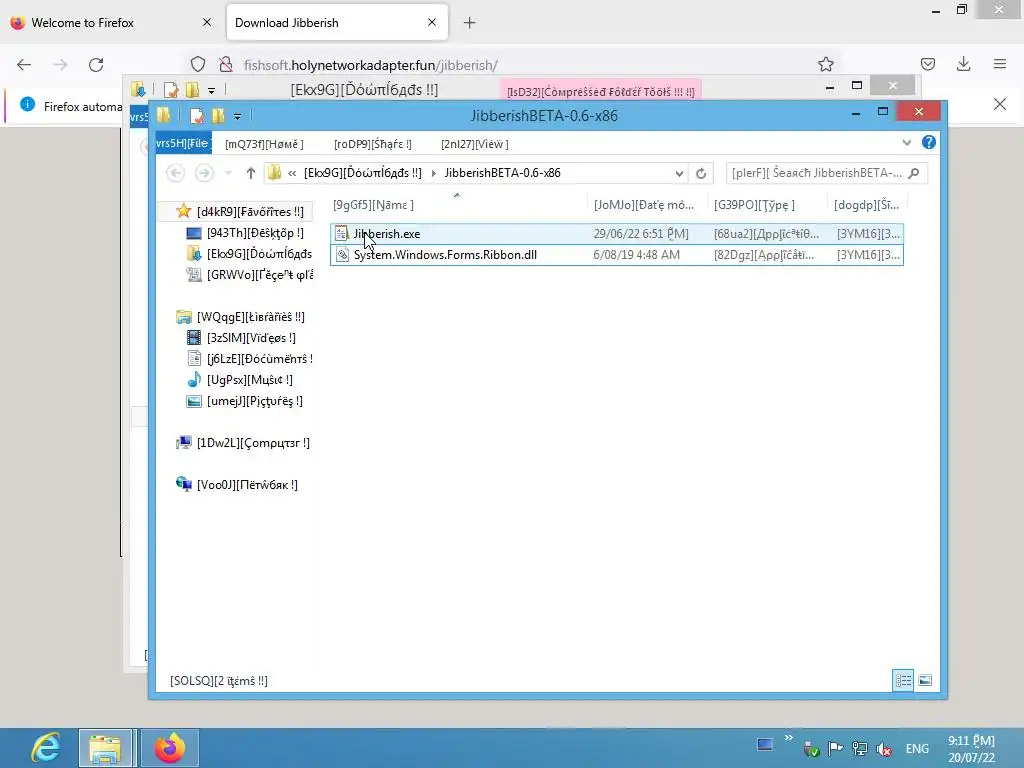Go back in Explorer navigation

click(x=175, y=173)
